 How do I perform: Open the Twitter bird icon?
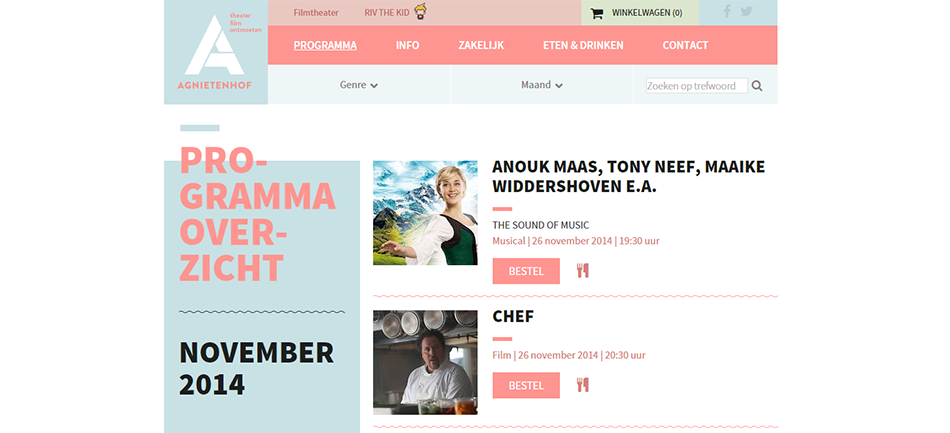(746, 12)
